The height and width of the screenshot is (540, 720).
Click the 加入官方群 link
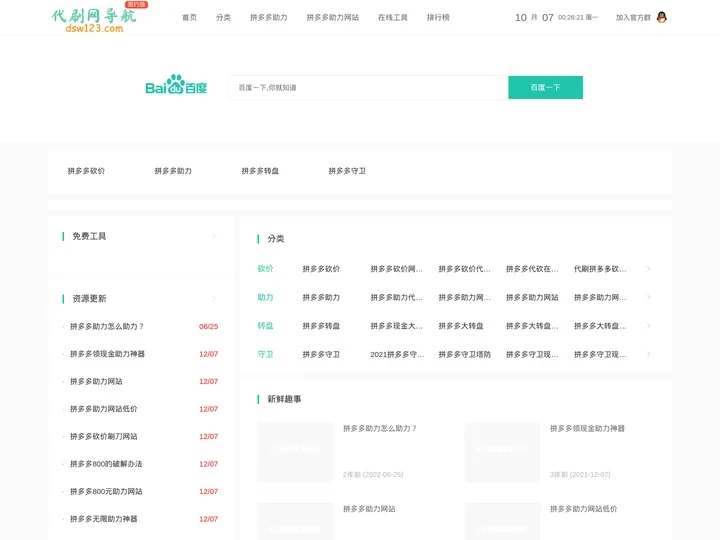[x=633, y=17]
